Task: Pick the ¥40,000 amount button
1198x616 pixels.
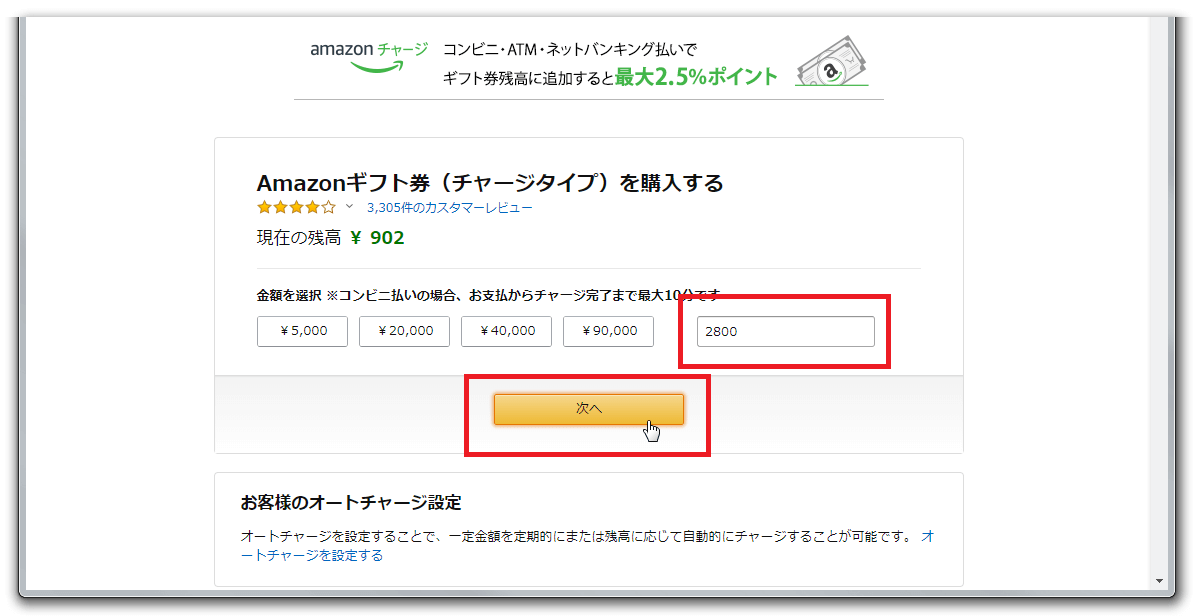Action: click(506, 331)
